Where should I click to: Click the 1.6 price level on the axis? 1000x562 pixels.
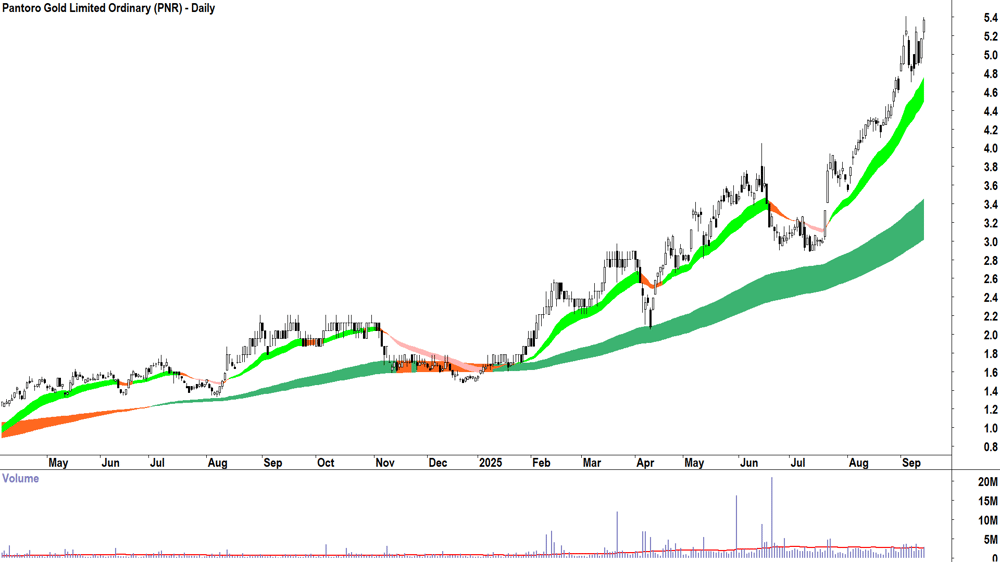tap(990, 373)
